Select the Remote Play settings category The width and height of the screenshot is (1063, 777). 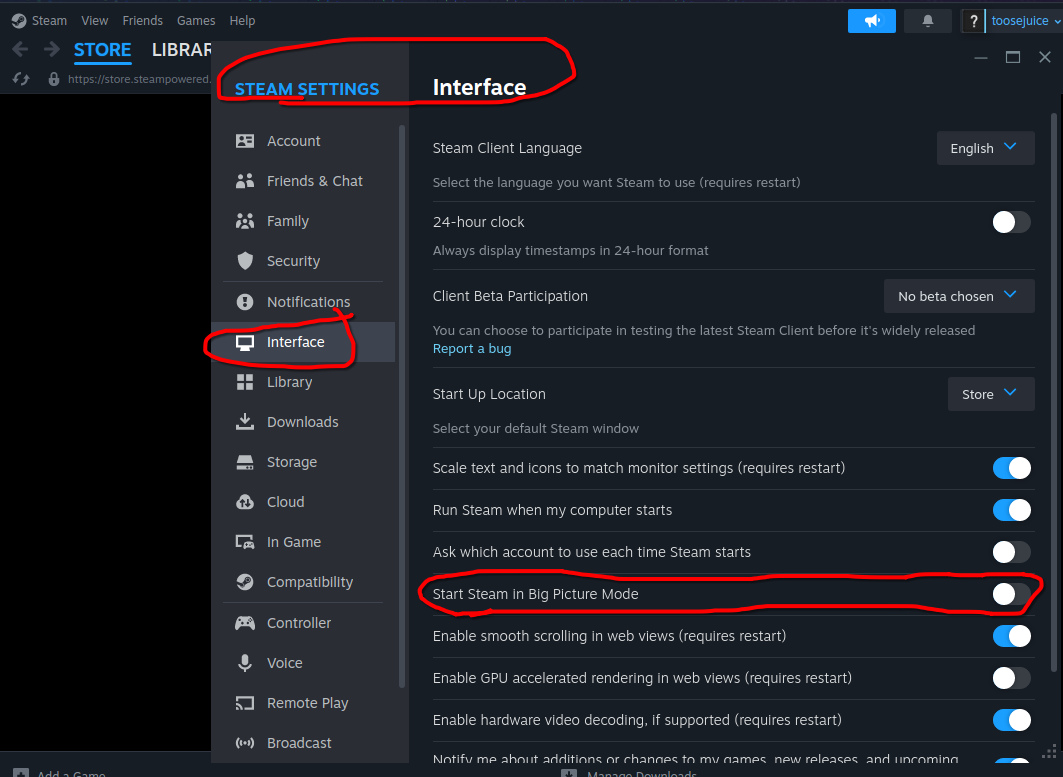303,703
